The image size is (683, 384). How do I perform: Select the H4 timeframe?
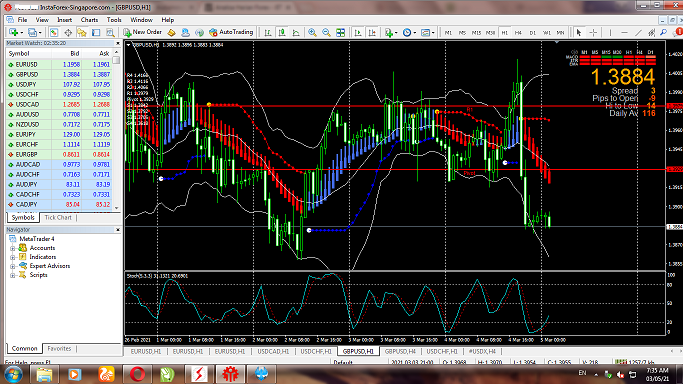(x=518, y=33)
